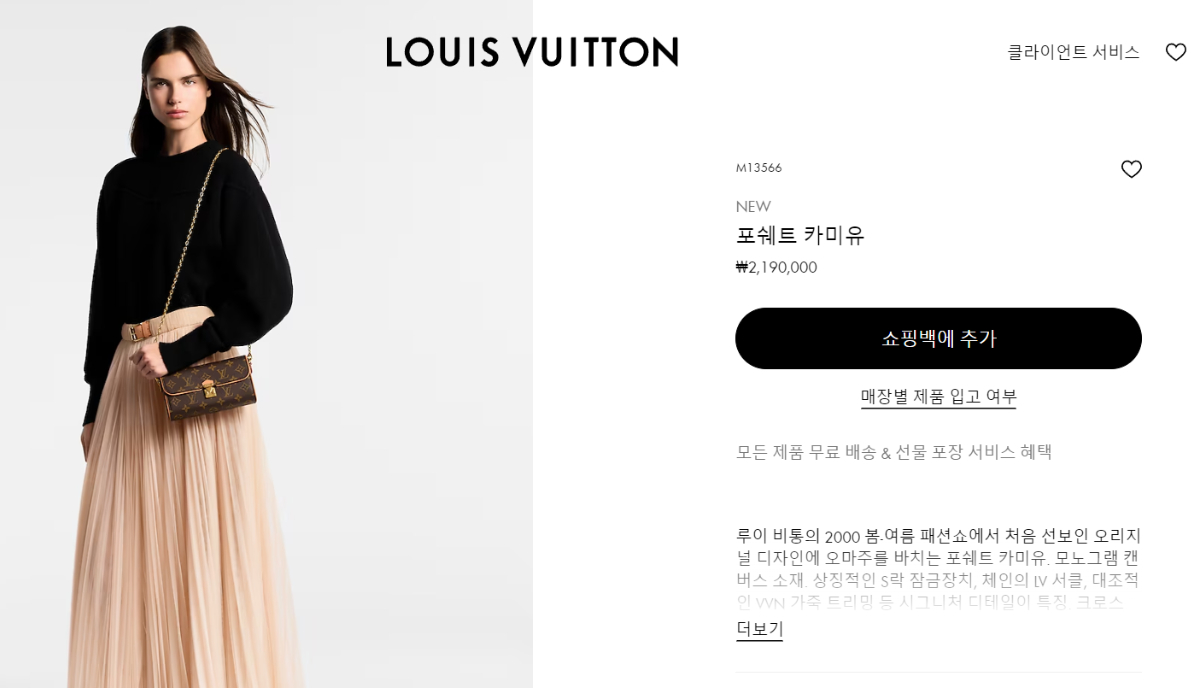Click the NEW label above product name
The height and width of the screenshot is (688, 1200).
click(753, 206)
